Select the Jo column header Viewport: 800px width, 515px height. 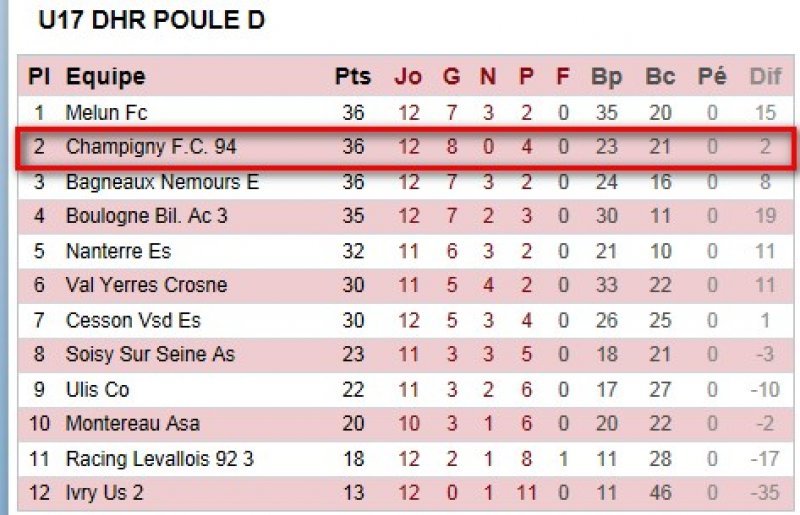click(408, 77)
